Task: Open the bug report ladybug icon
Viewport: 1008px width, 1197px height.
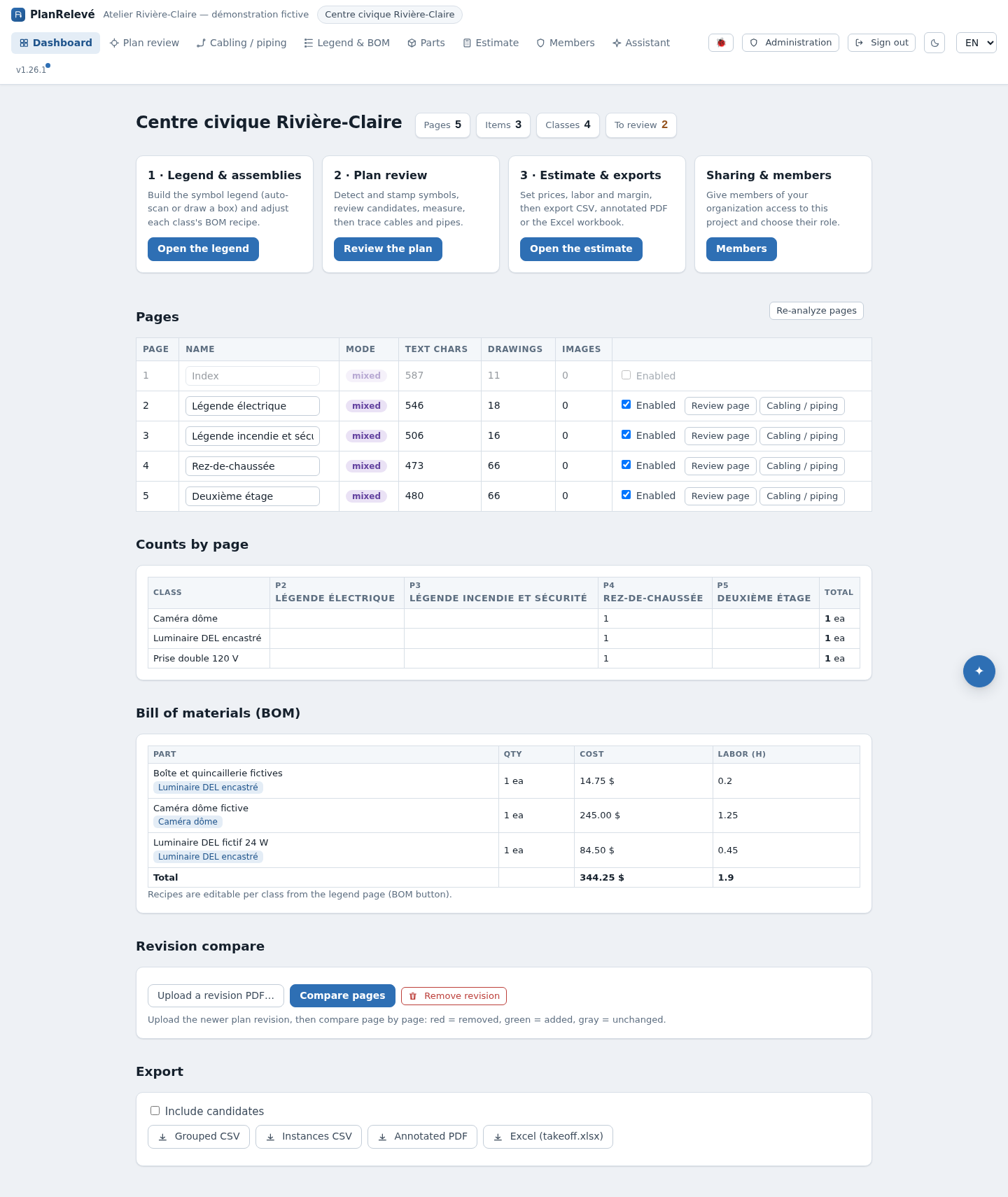Action: tap(721, 43)
